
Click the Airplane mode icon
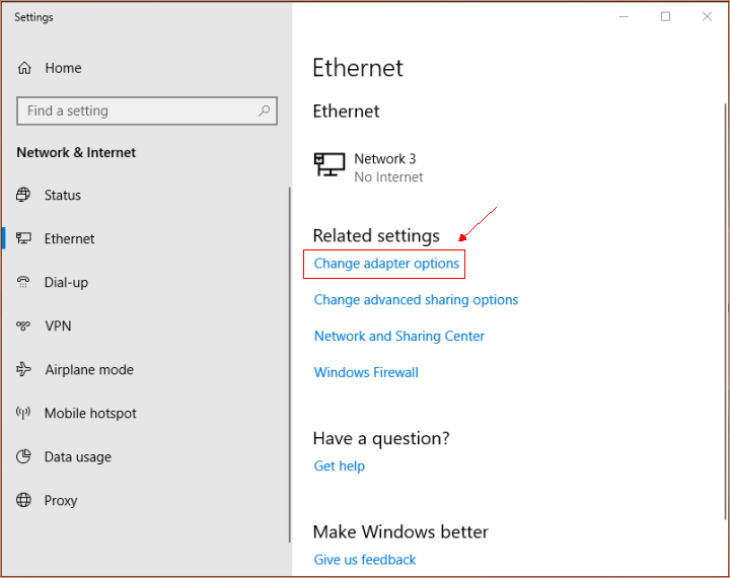pos(24,370)
